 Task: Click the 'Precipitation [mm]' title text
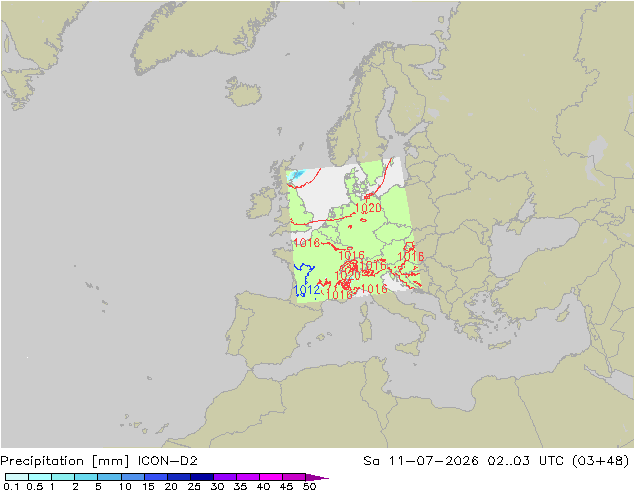click(65, 461)
